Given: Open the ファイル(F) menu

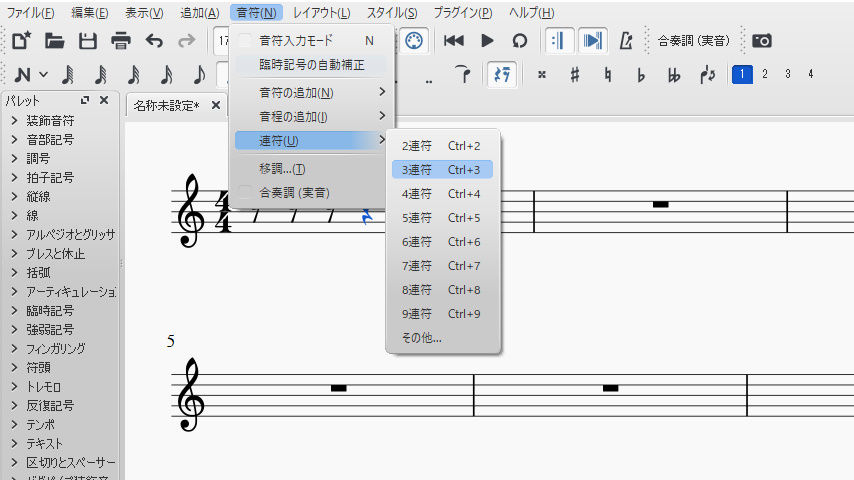Looking at the screenshot, I should (30, 13).
